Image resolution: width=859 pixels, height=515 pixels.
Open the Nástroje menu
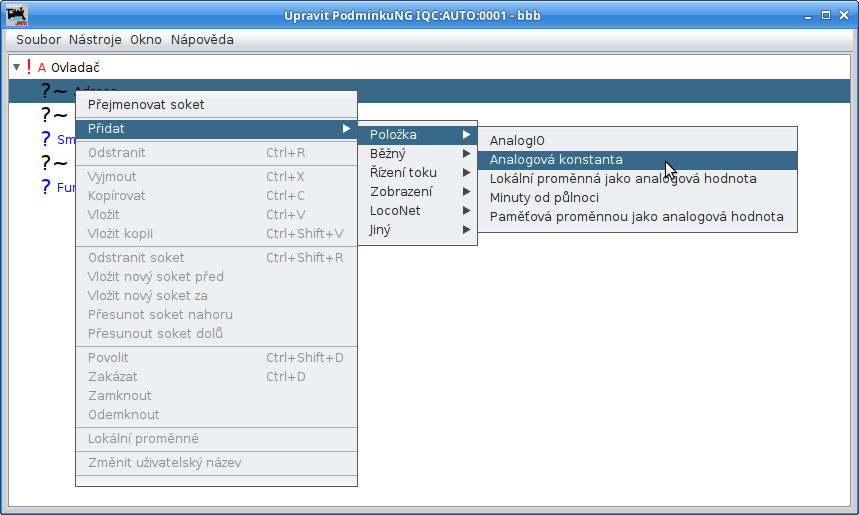(95, 39)
